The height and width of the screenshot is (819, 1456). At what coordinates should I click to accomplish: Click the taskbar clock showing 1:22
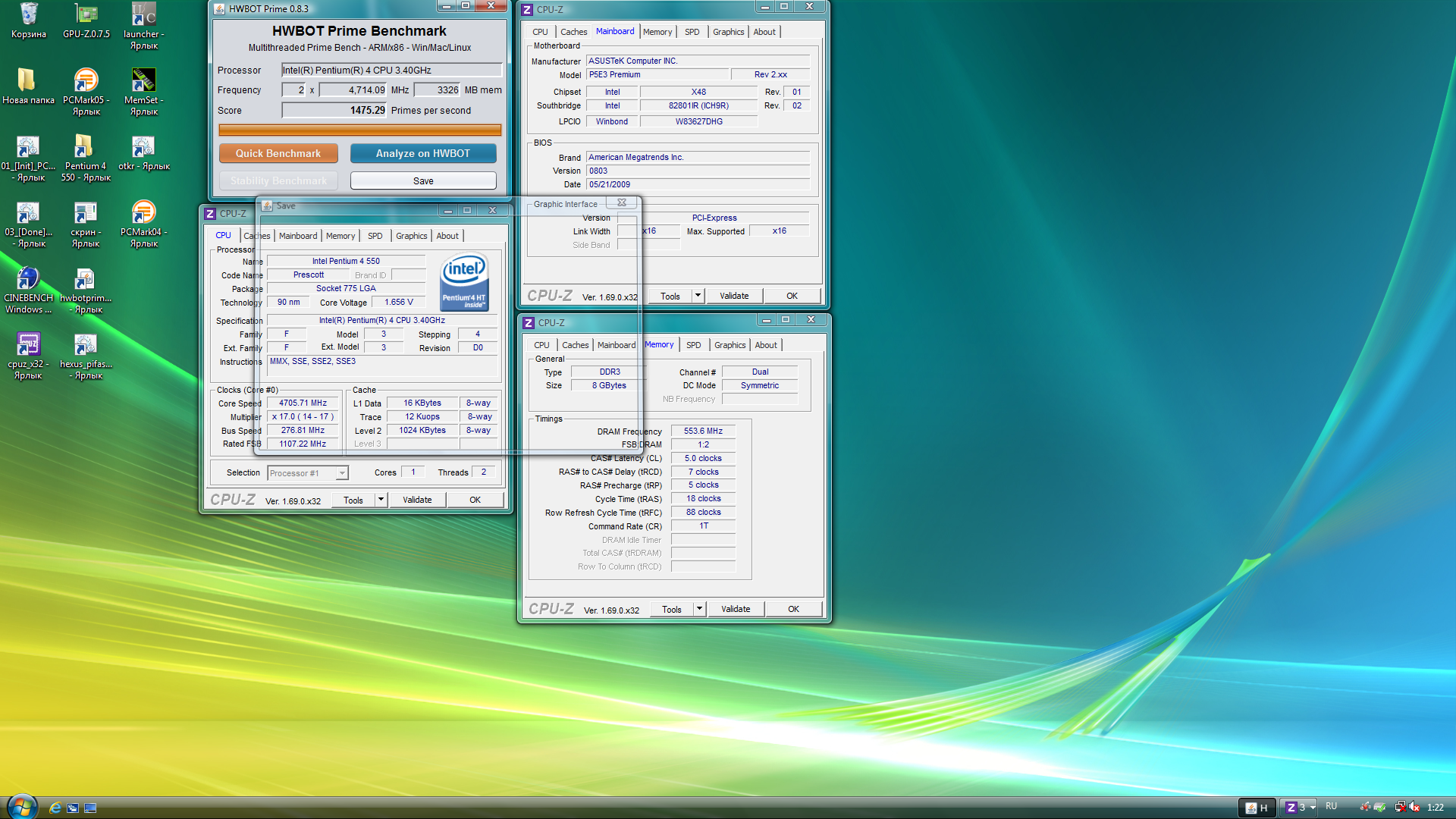pos(1435,807)
